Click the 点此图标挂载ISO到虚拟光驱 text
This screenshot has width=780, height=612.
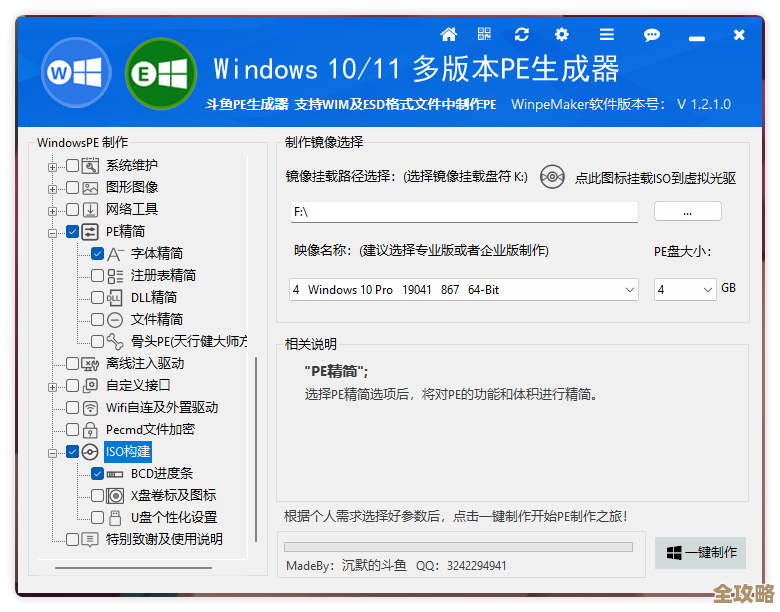tap(655, 178)
